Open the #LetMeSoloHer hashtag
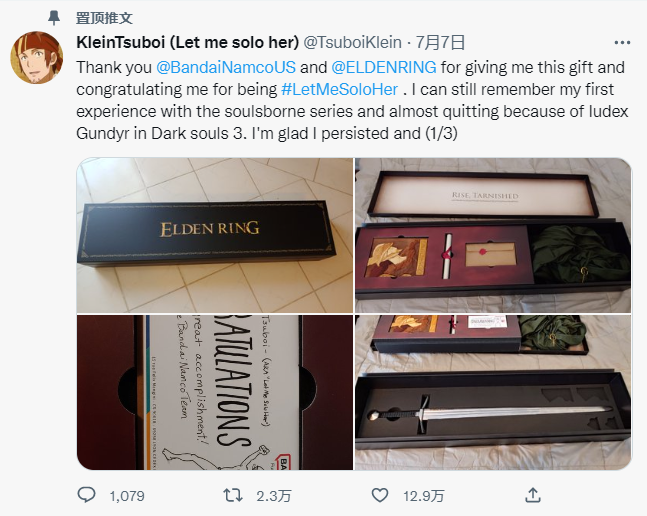The height and width of the screenshot is (516, 647). click(340, 90)
